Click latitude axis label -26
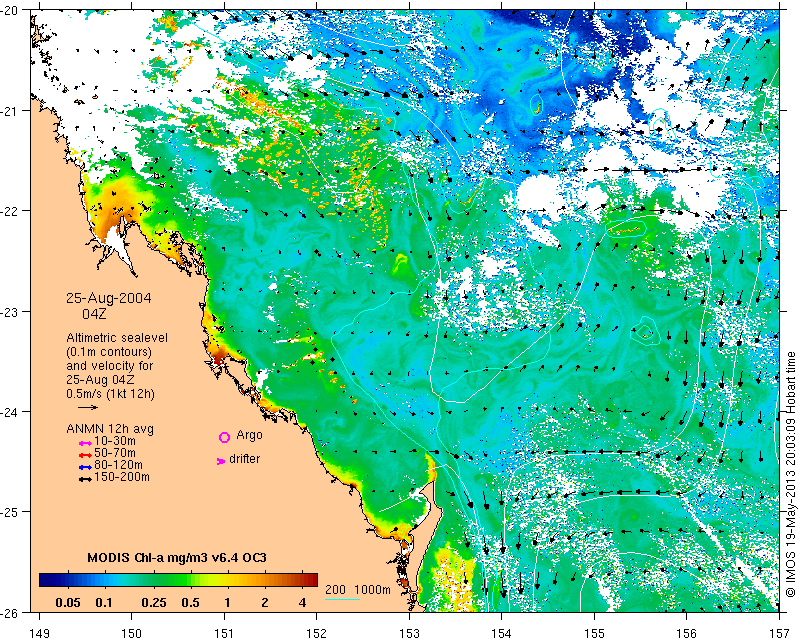The width and height of the screenshot is (800, 640). pos(9,612)
